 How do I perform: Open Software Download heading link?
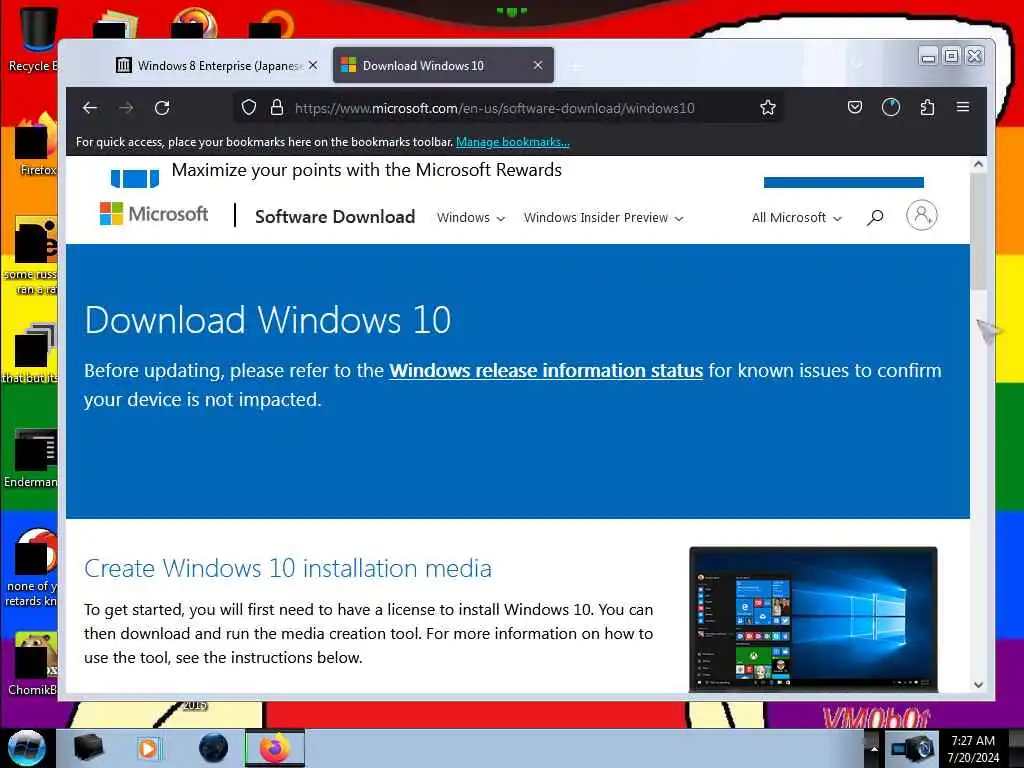tap(335, 217)
